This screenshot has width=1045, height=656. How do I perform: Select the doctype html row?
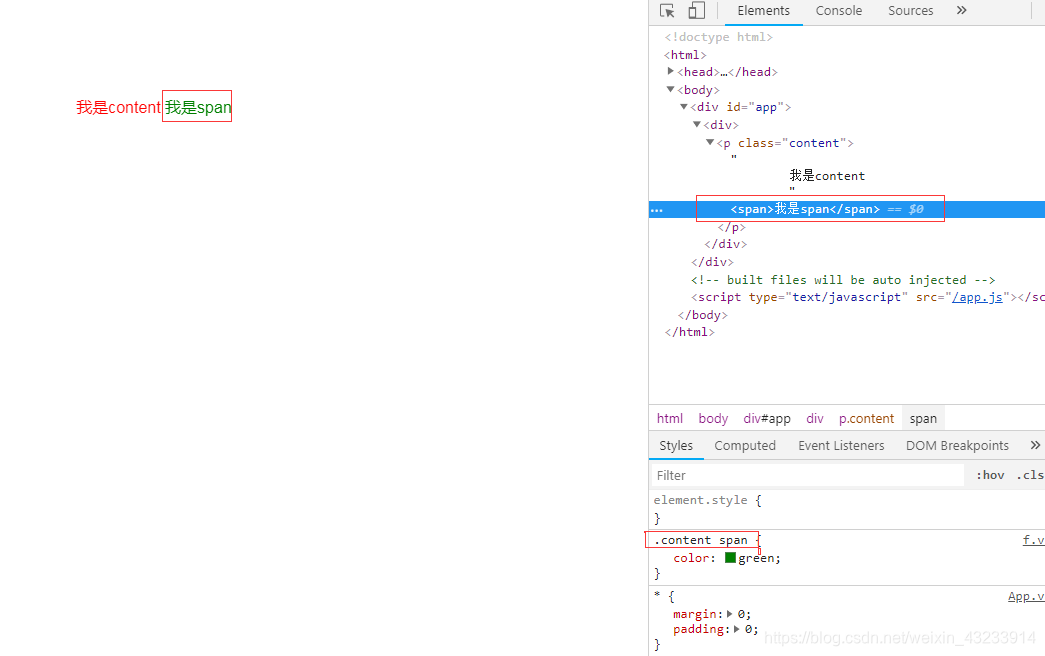(718, 37)
